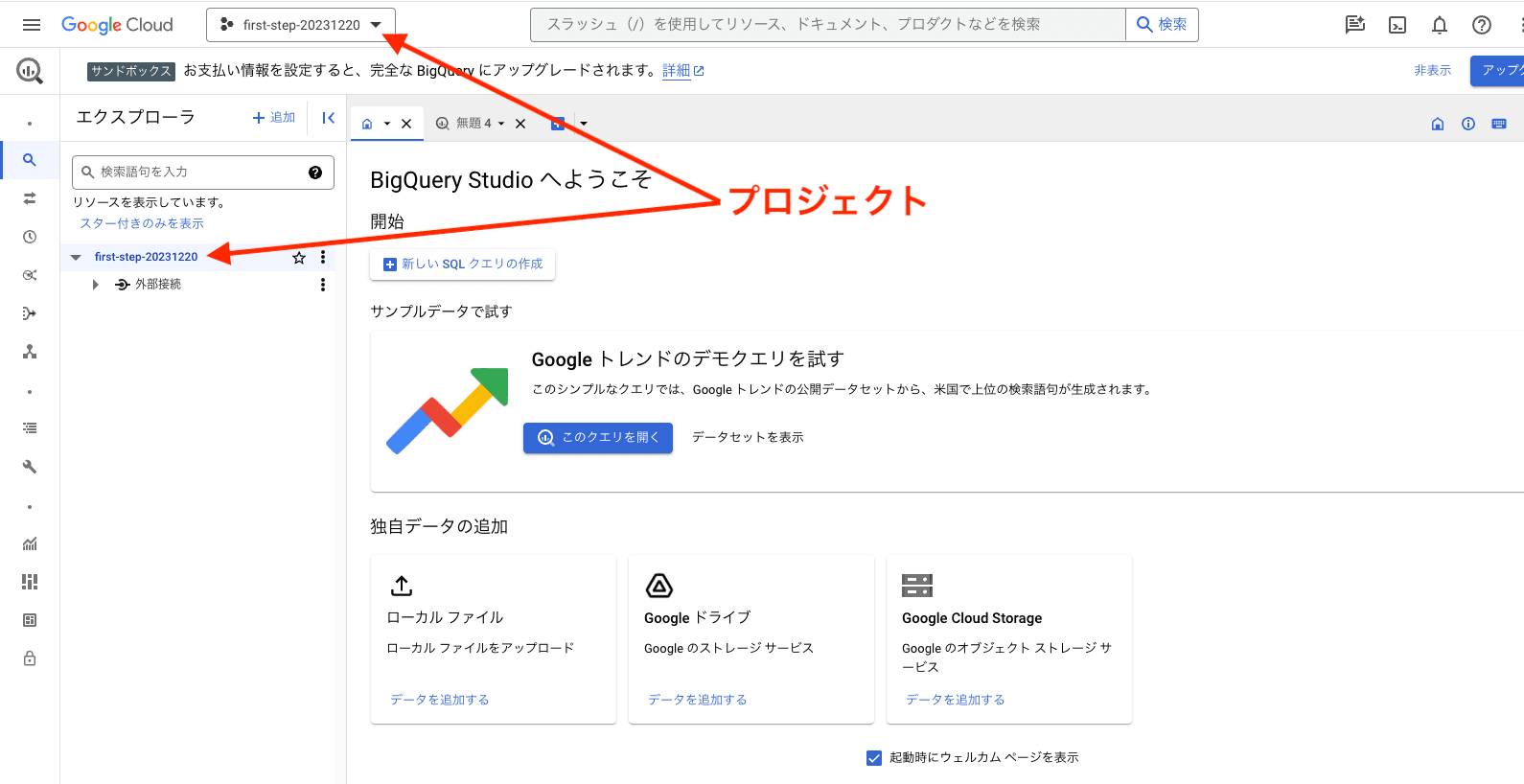Star the first-step-20231220 project
1524x784 pixels.
click(299, 258)
